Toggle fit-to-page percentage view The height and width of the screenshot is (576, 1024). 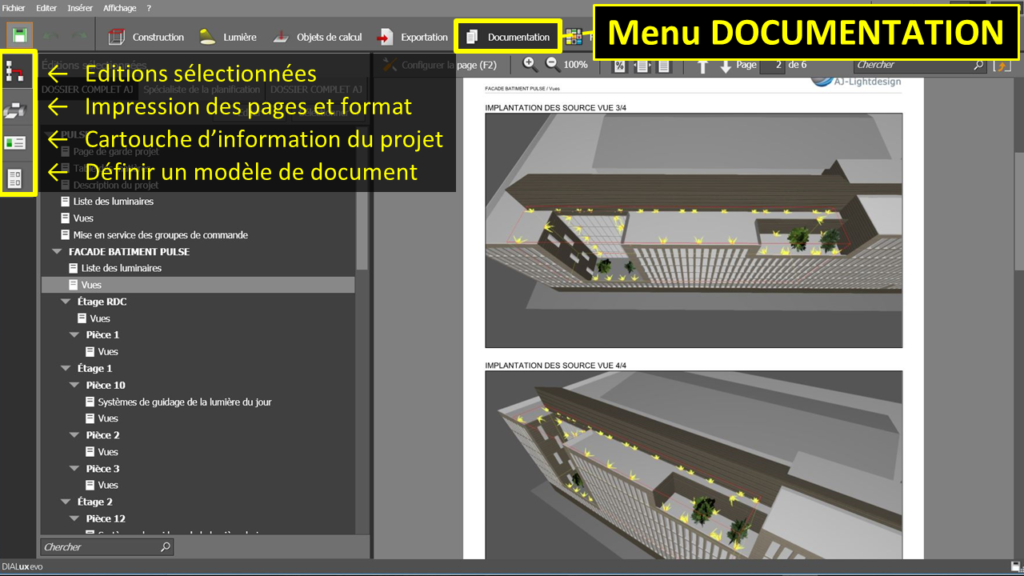pos(620,64)
